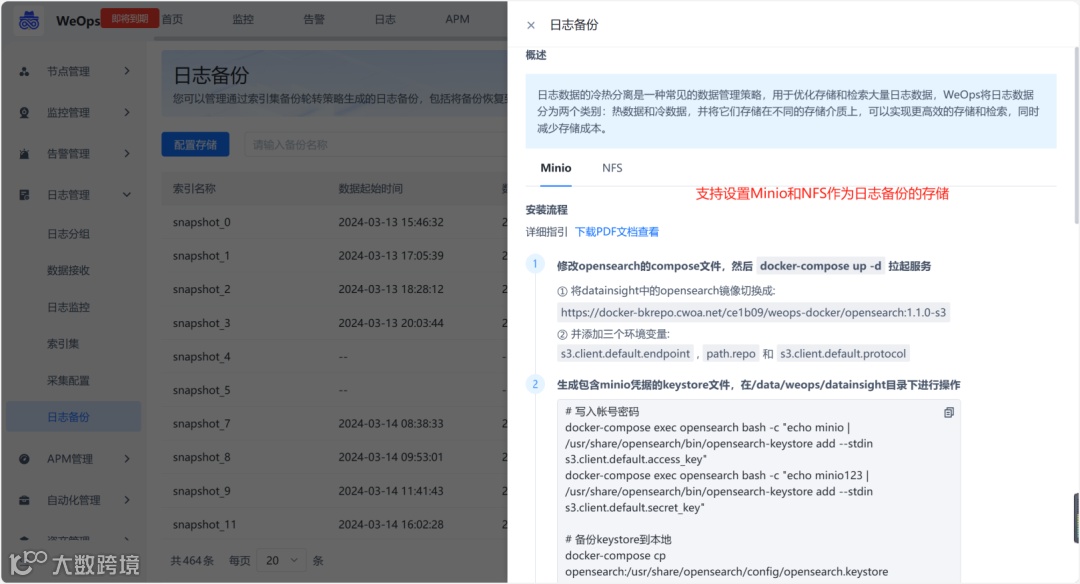This screenshot has height=584, width=1080.
Task: Click the s3.client.default.endpoint code tag
Action: coord(625,354)
